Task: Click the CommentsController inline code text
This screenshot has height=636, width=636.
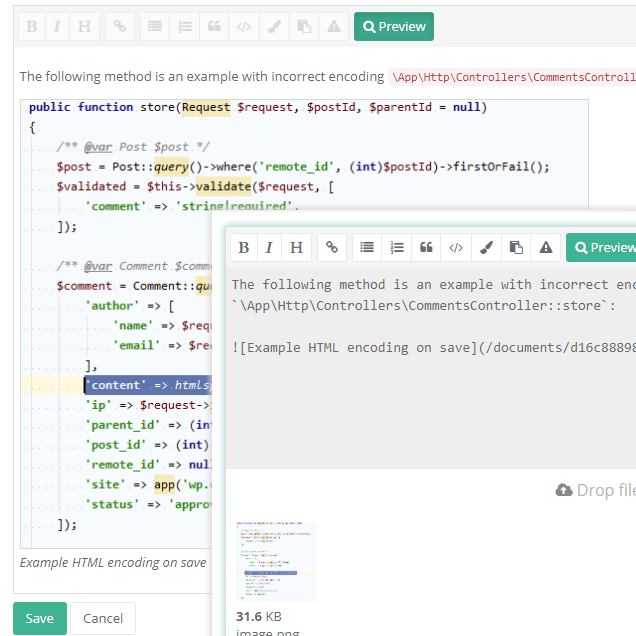Action: tap(512, 77)
